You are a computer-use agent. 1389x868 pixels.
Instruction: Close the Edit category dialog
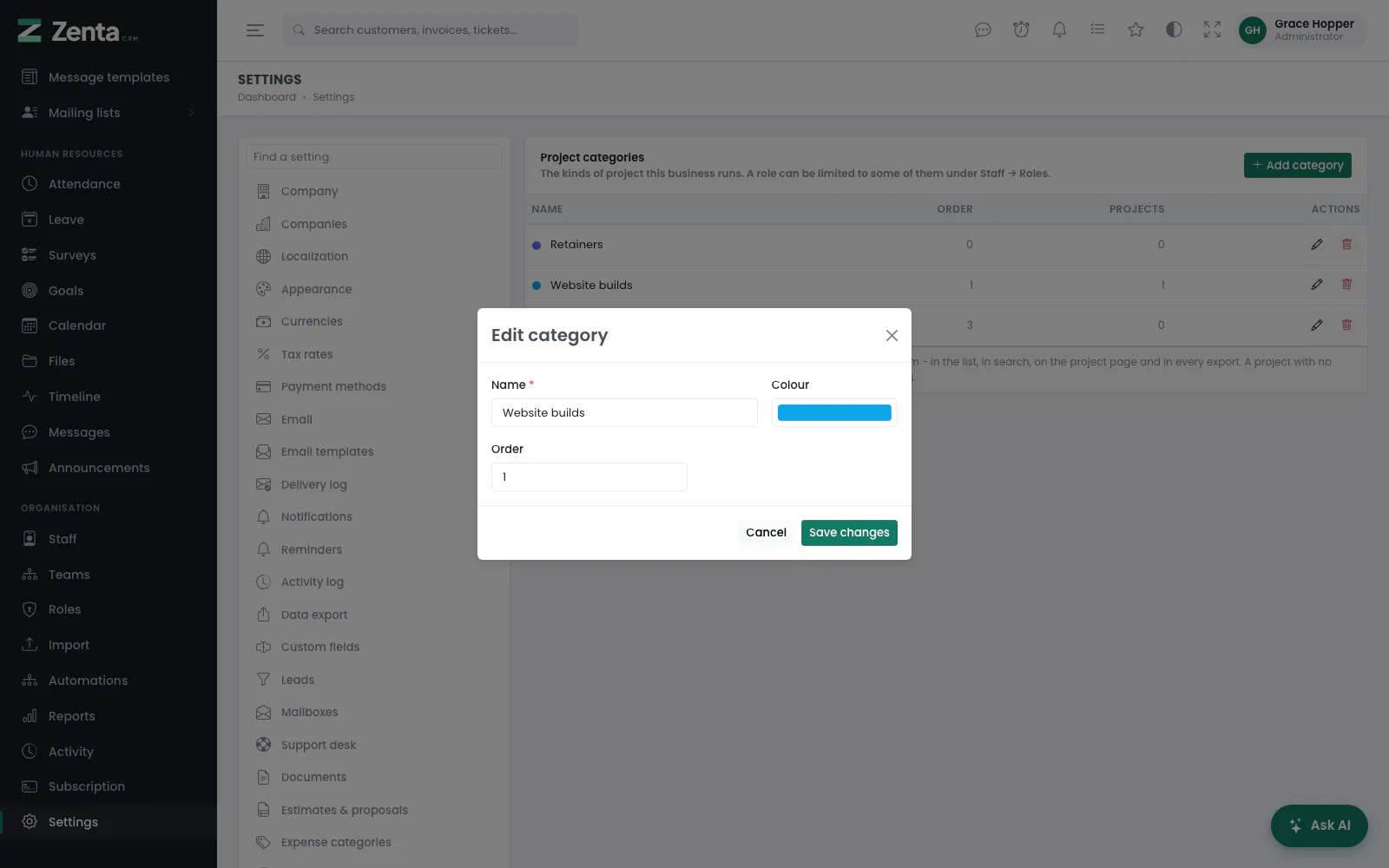[x=892, y=335]
